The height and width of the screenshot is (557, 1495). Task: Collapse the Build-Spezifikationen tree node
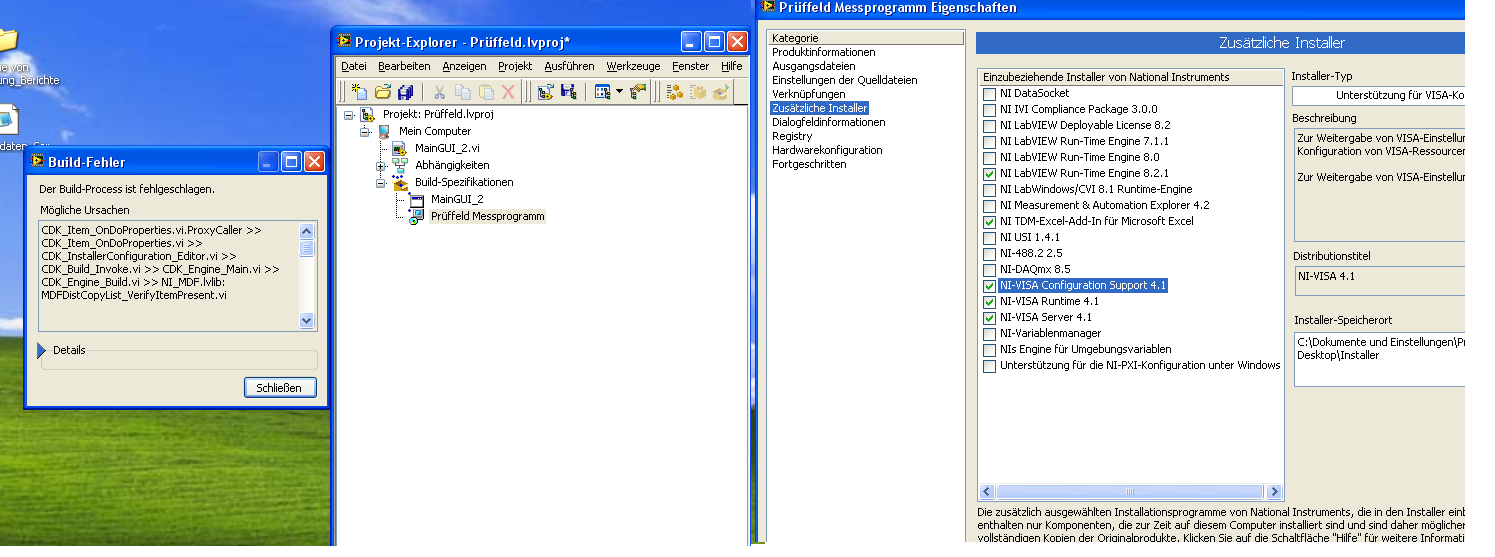point(381,183)
